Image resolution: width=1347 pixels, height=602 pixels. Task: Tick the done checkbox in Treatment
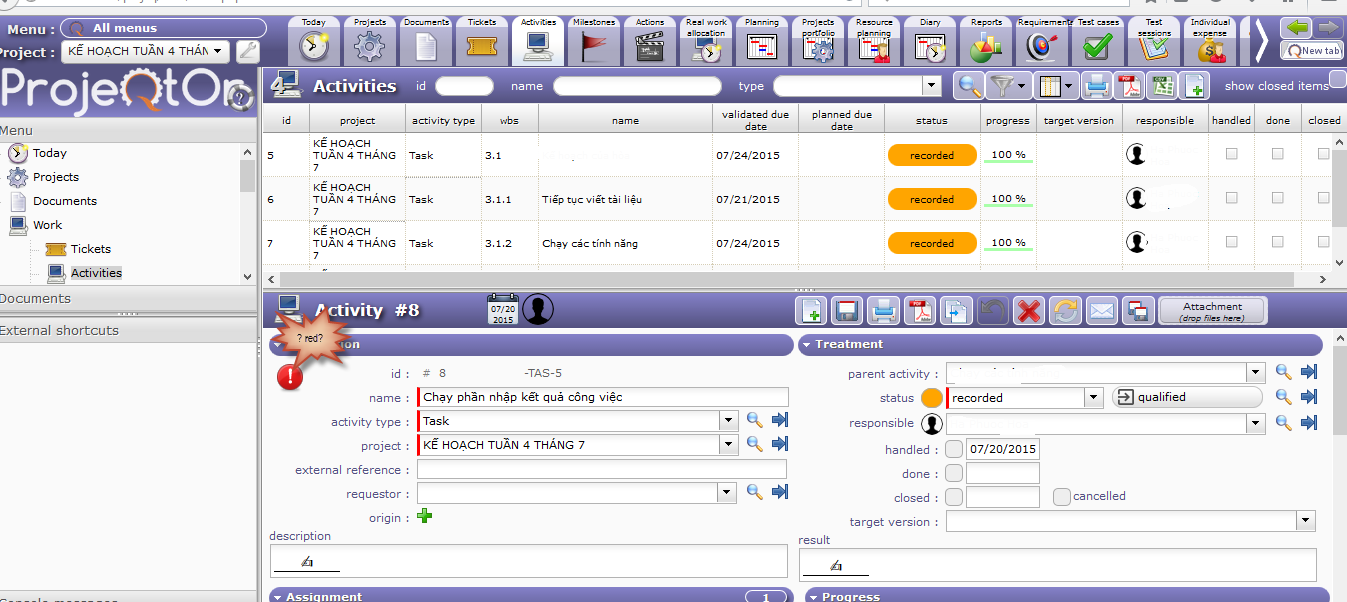point(954,473)
